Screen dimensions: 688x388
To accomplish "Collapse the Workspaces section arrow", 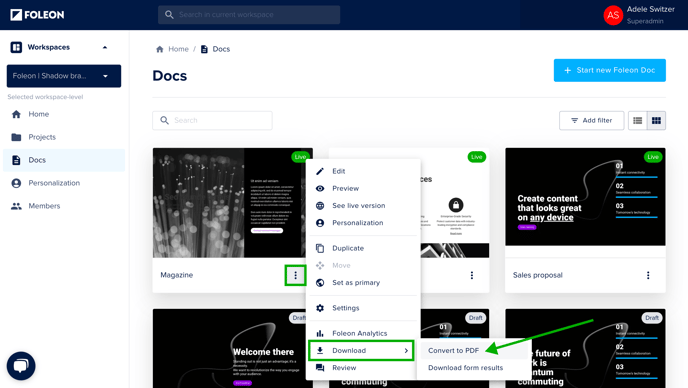I will click(105, 47).
